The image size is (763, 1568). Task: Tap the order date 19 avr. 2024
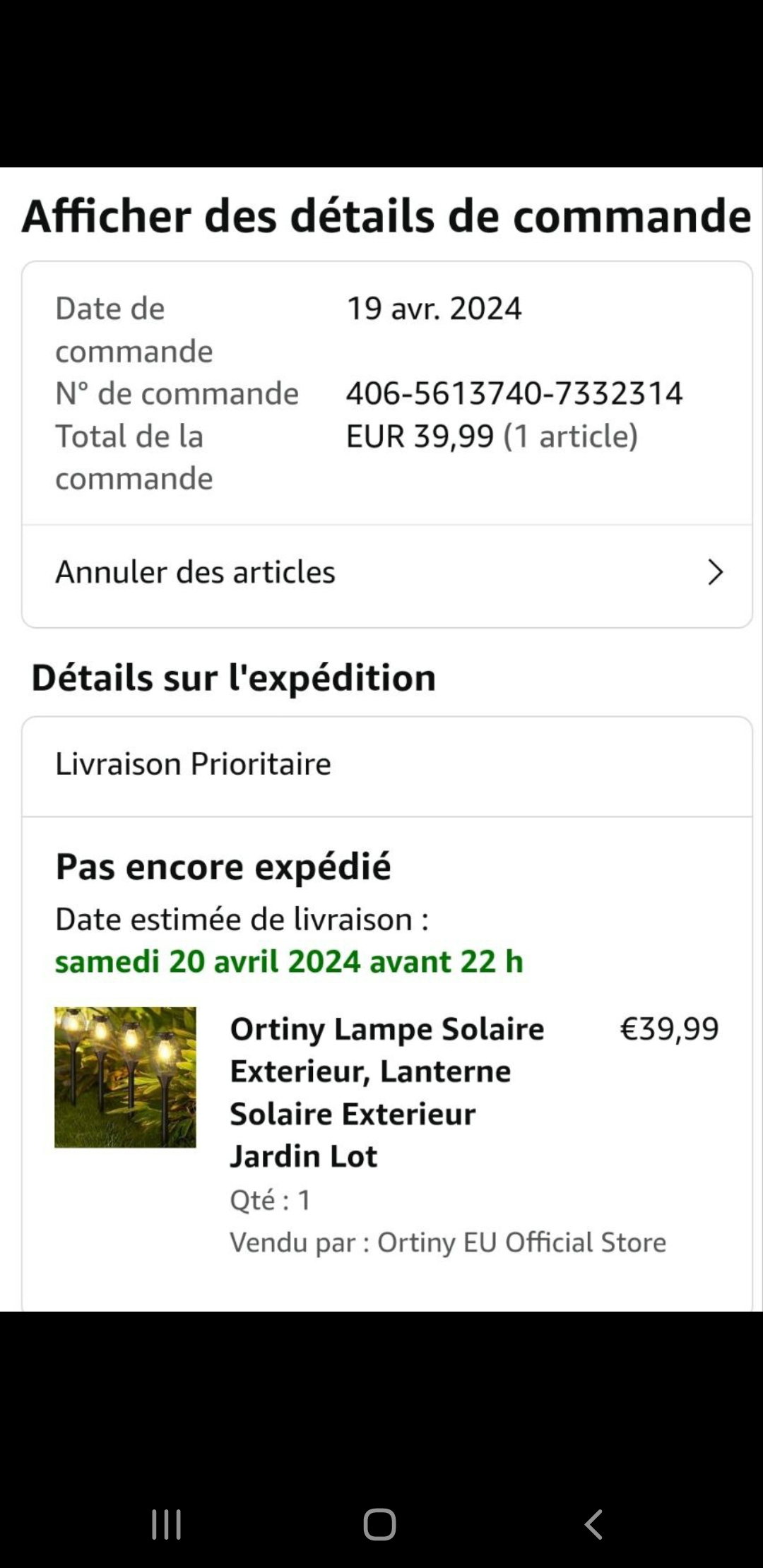pos(434,309)
